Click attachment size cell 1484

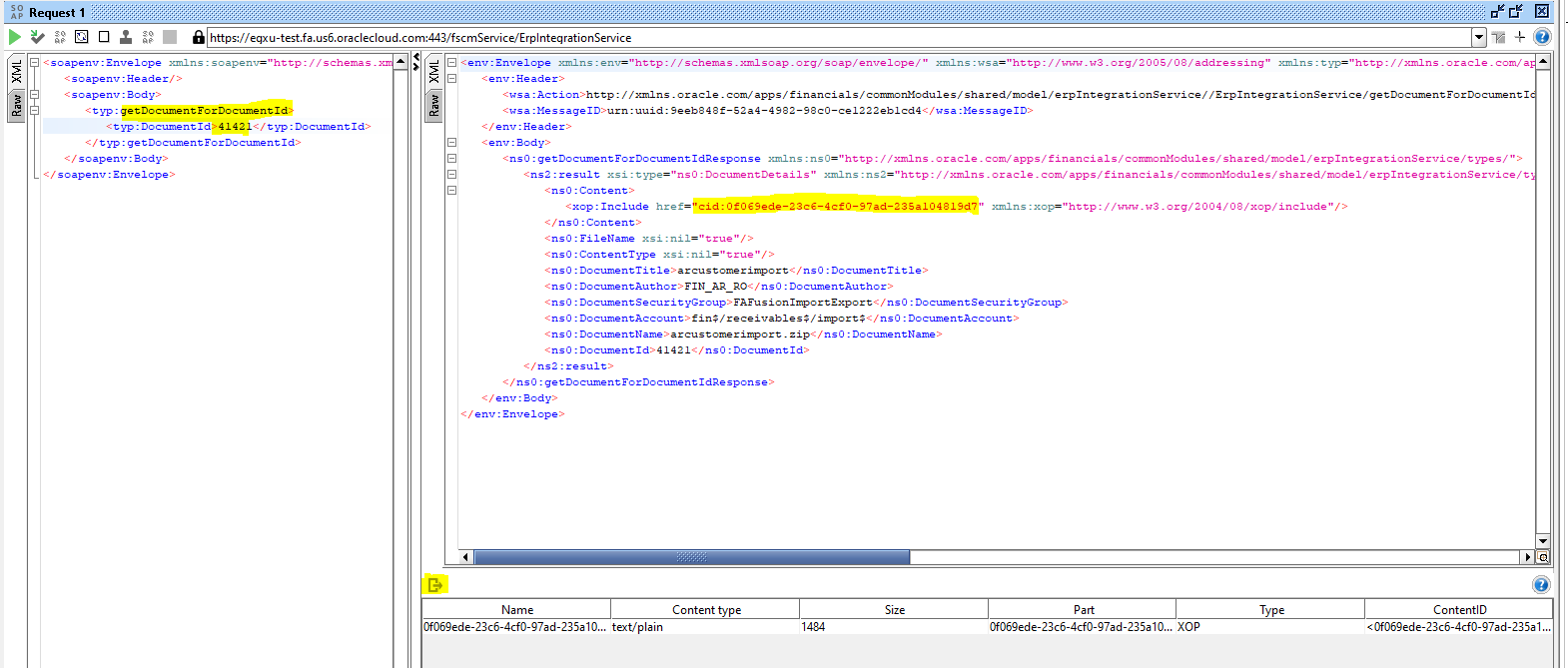pos(894,627)
